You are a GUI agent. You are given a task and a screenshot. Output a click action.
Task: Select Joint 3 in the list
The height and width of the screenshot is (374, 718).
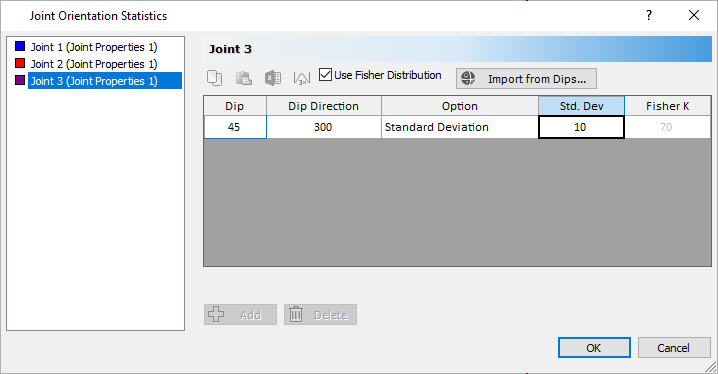[x=105, y=81]
